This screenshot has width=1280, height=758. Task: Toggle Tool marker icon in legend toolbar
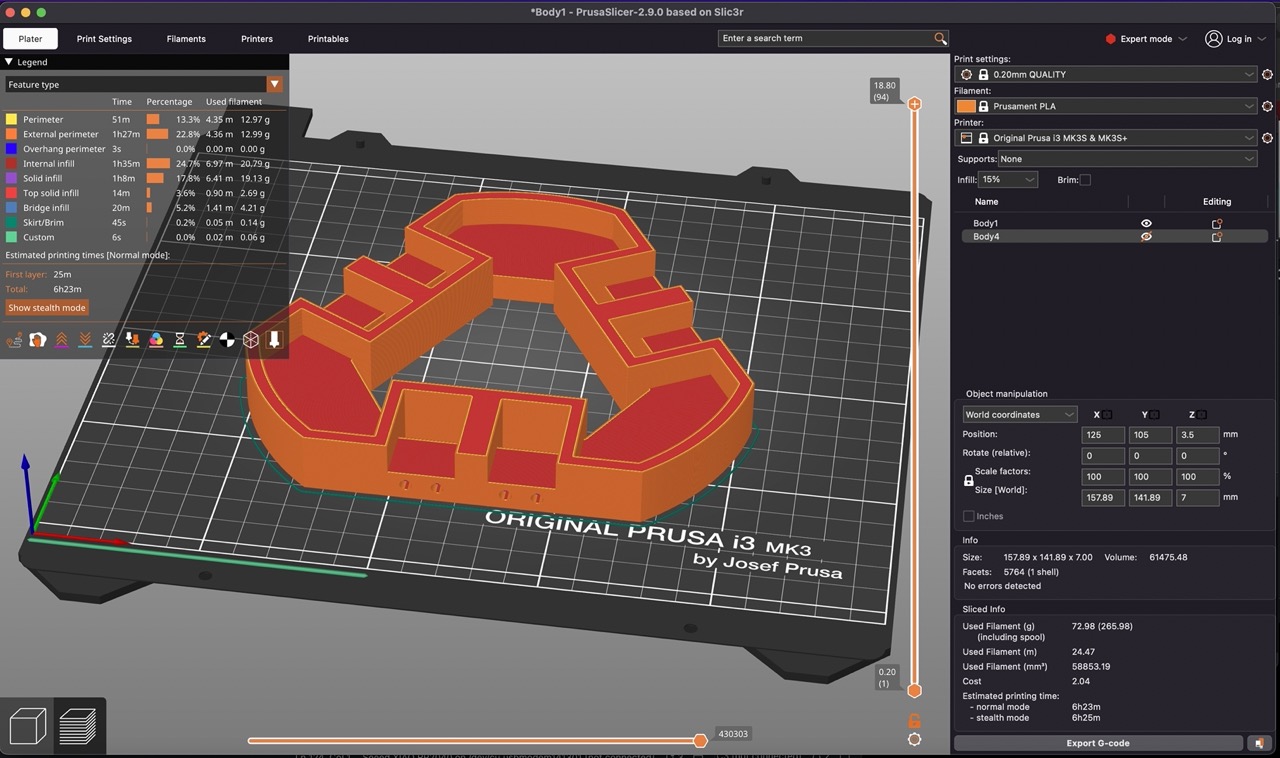(x=274, y=340)
